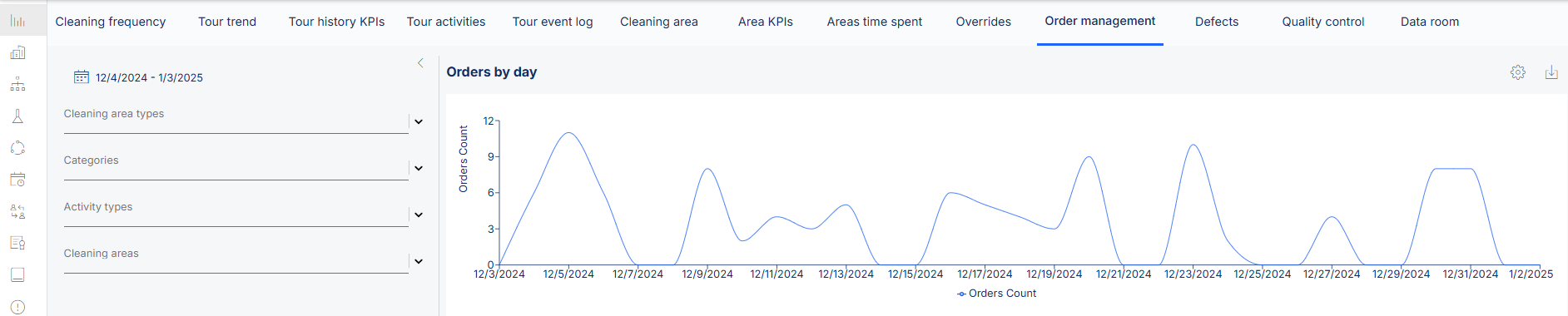Open the lab flask sidebar icon
This screenshot has height=316, width=1568.
point(17,116)
